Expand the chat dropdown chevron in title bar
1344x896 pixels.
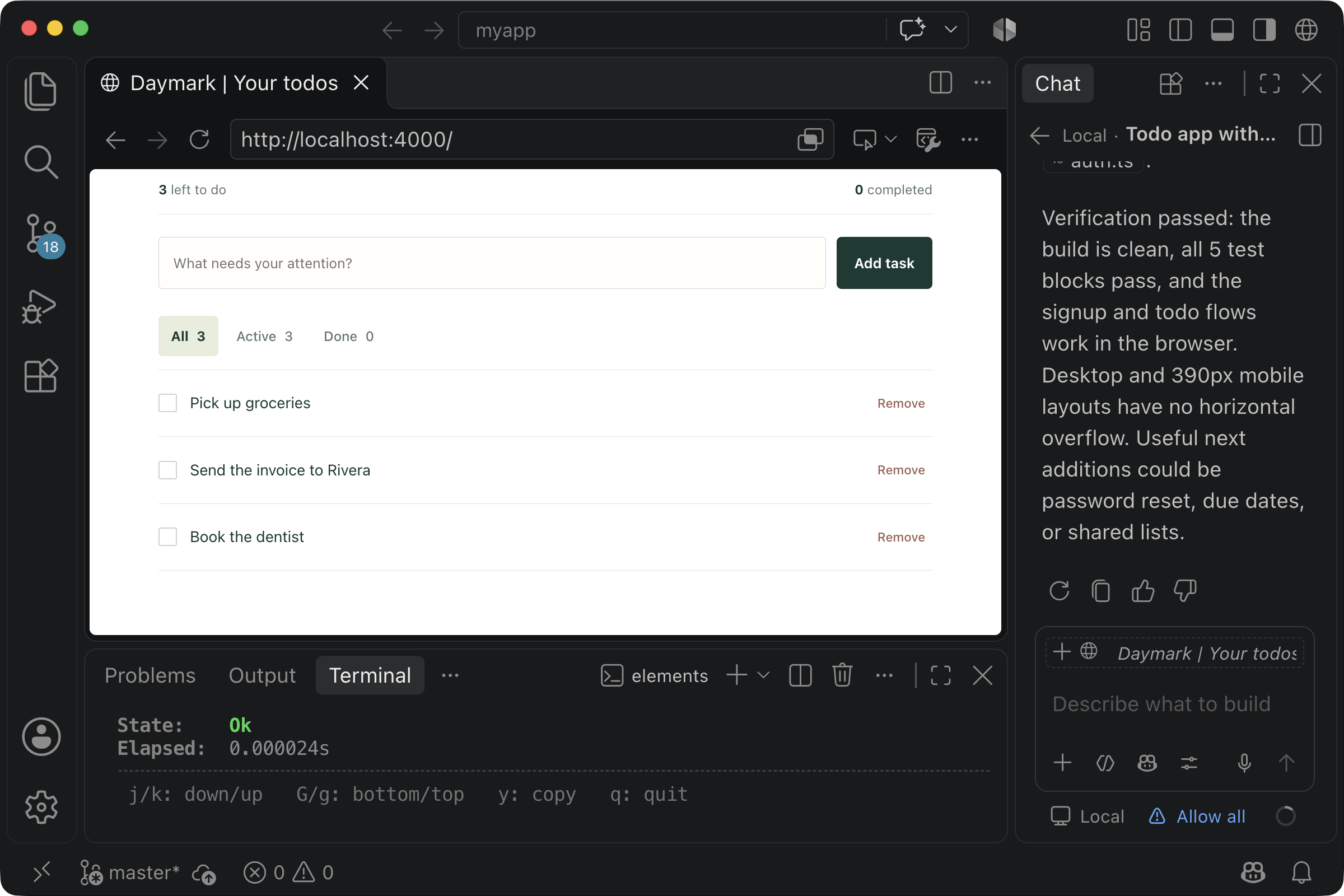pos(950,29)
